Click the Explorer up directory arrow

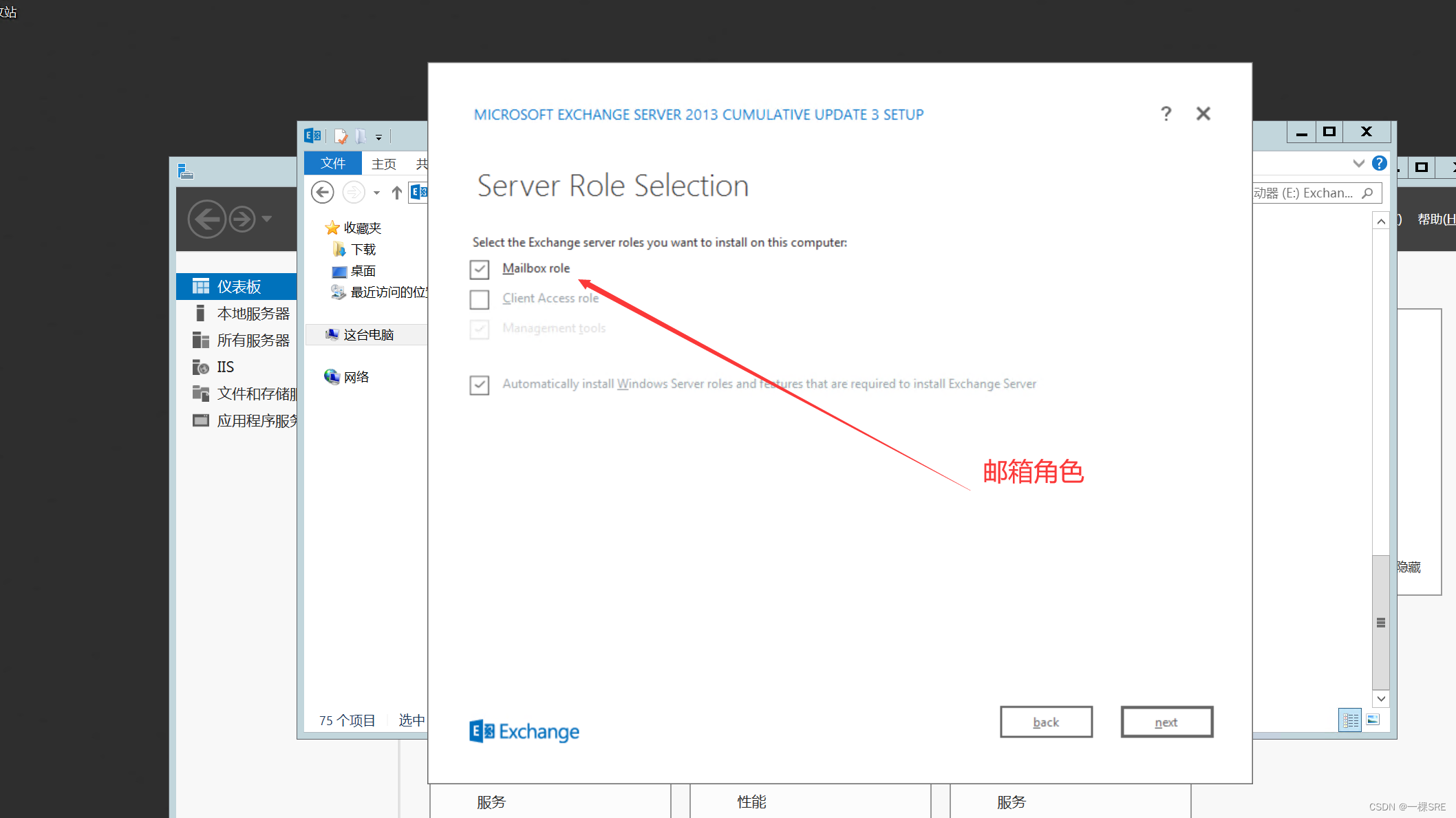point(396,193)
